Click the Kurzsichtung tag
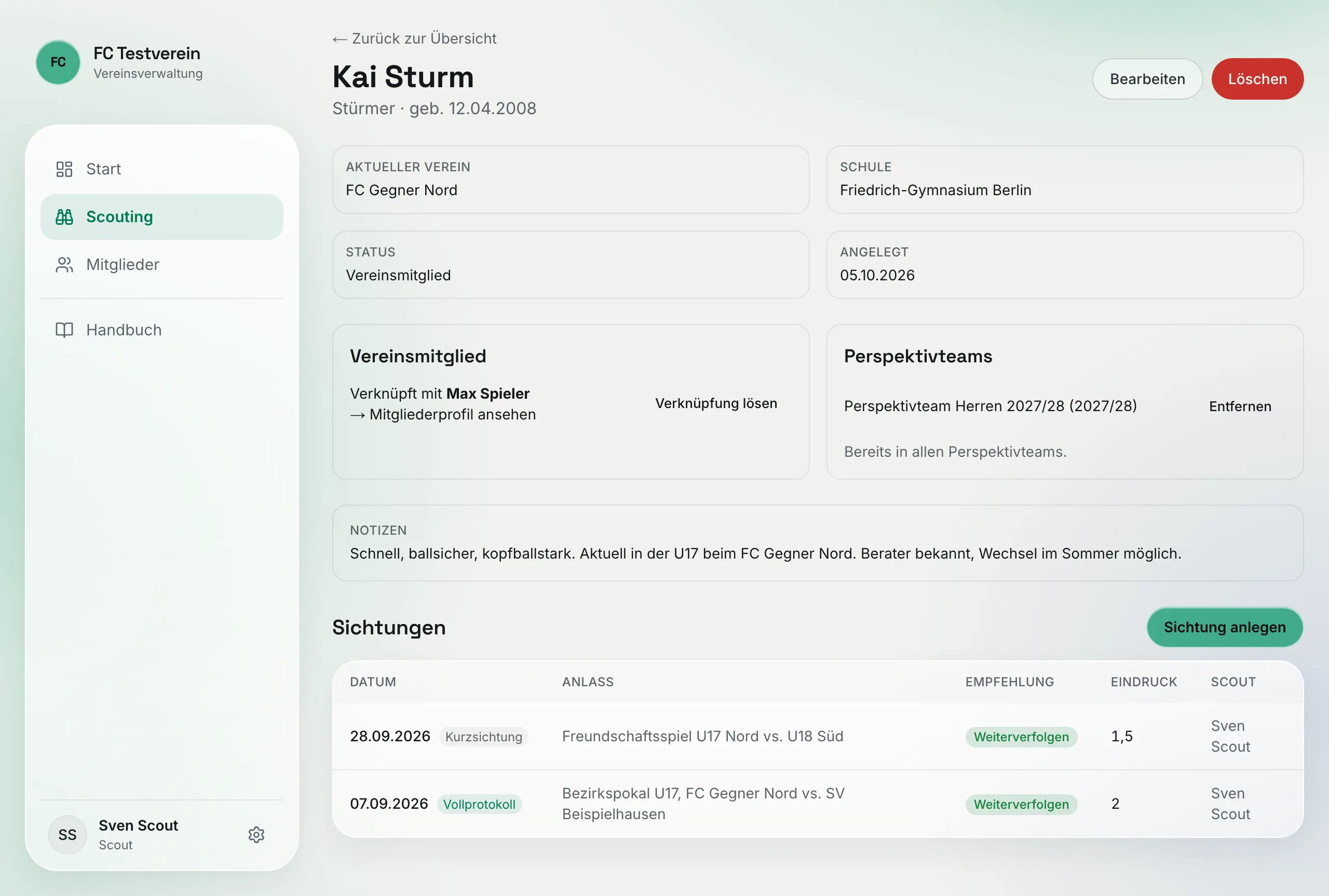 (483, 737)
